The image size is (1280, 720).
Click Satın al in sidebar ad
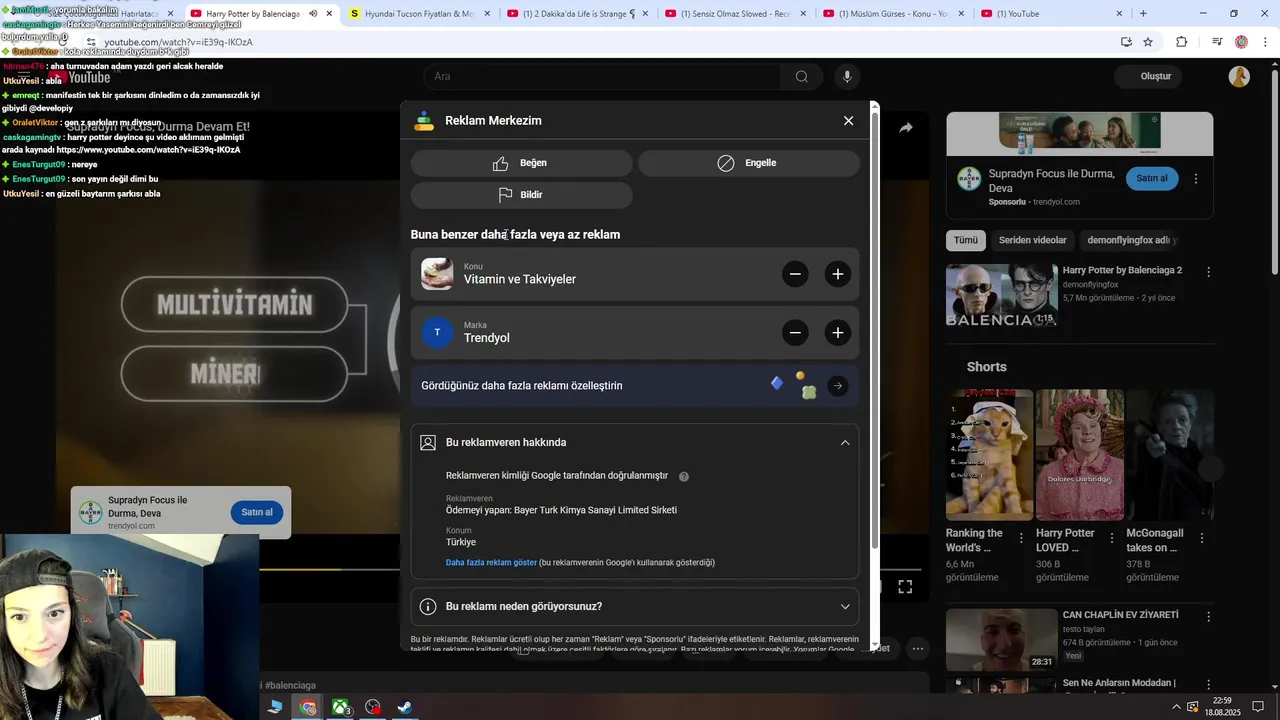tap(1152, 178)
